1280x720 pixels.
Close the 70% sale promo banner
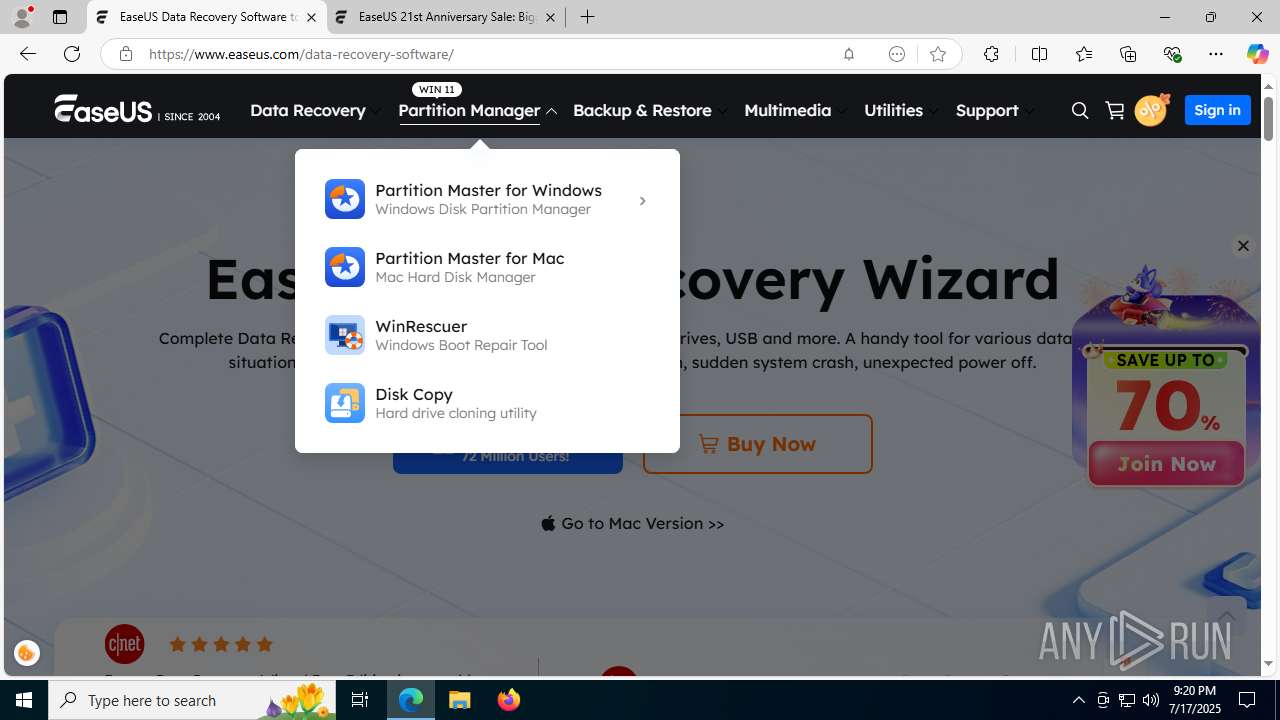coord(1243,246)
